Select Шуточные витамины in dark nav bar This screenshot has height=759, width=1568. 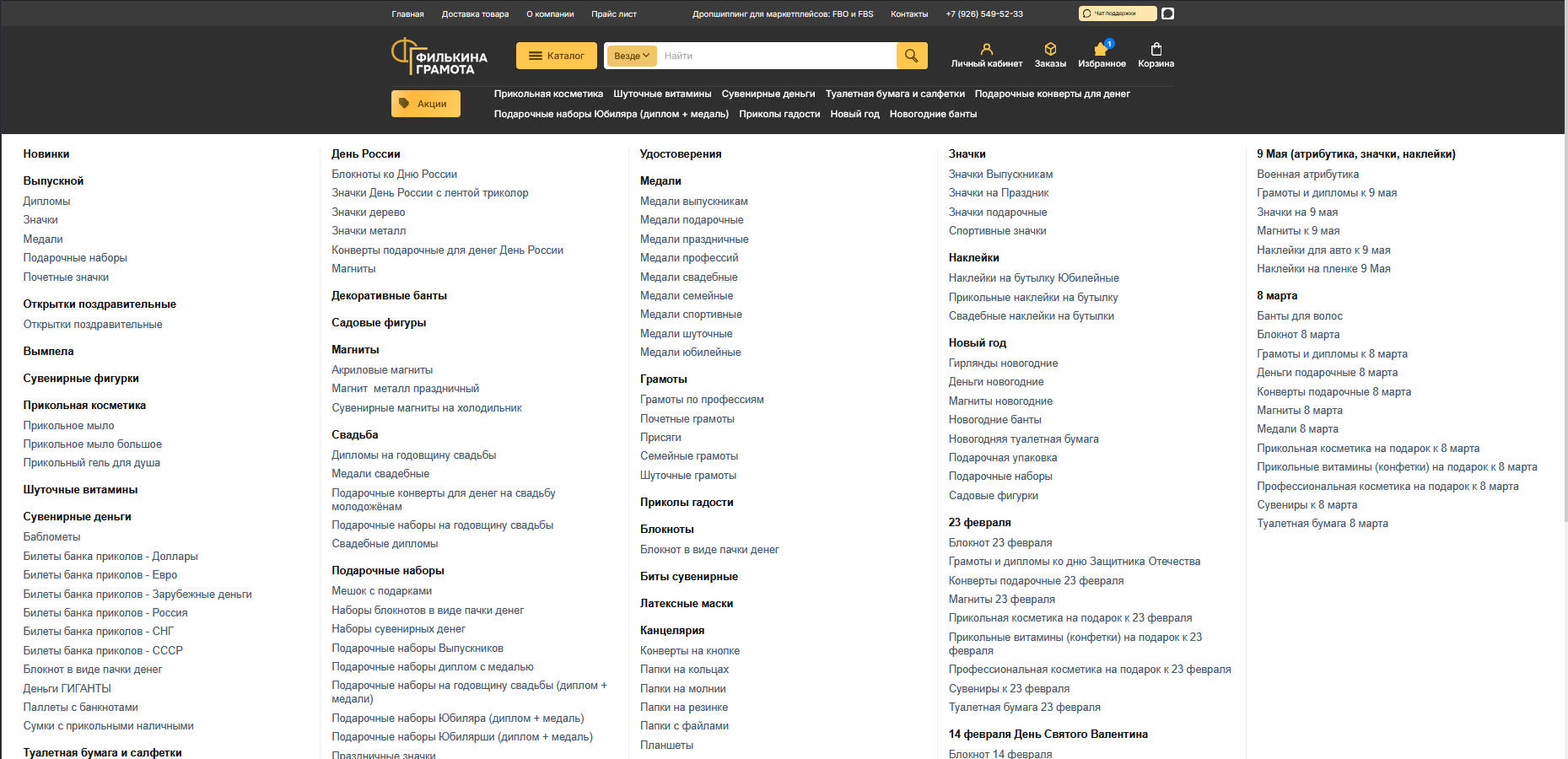(x=662, y=94)
